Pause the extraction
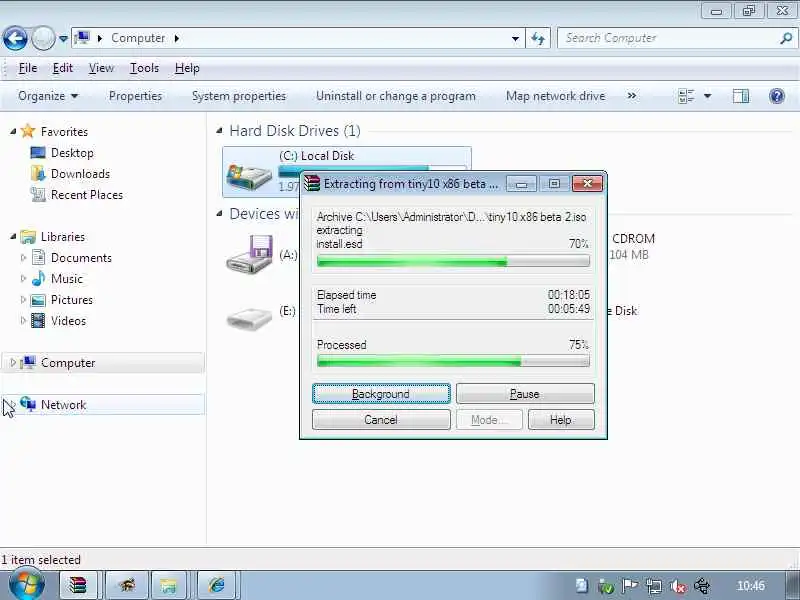Screen dimensions: 800x600 pos(525,394)
